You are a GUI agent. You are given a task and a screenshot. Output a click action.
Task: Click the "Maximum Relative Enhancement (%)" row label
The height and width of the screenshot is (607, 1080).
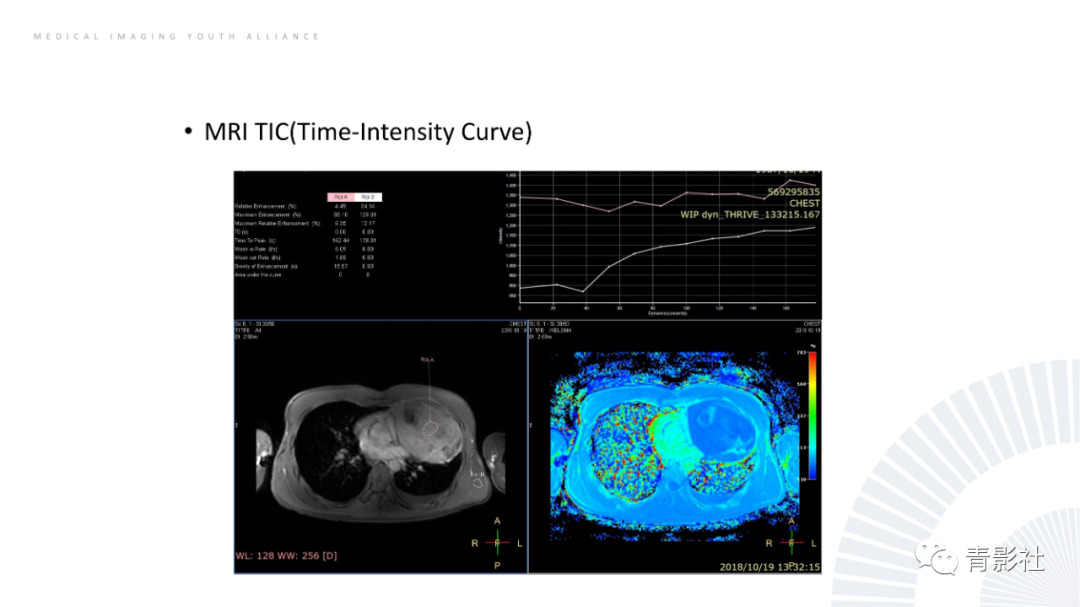[277, 223]
